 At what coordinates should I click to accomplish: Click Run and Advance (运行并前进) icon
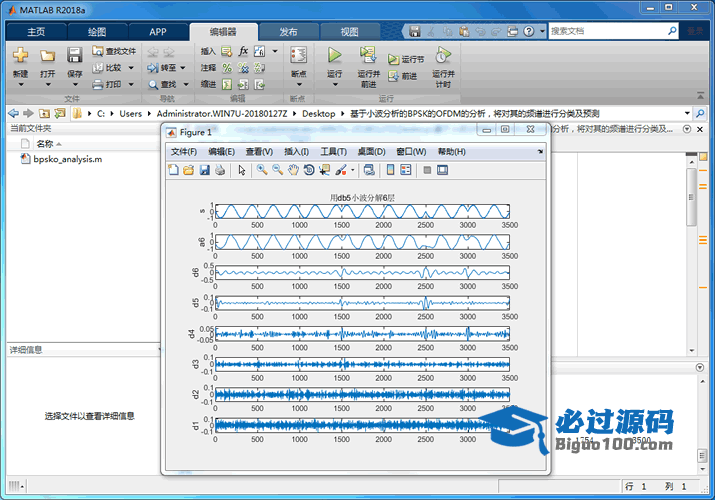pyautogui.click(x=368, y=55)
